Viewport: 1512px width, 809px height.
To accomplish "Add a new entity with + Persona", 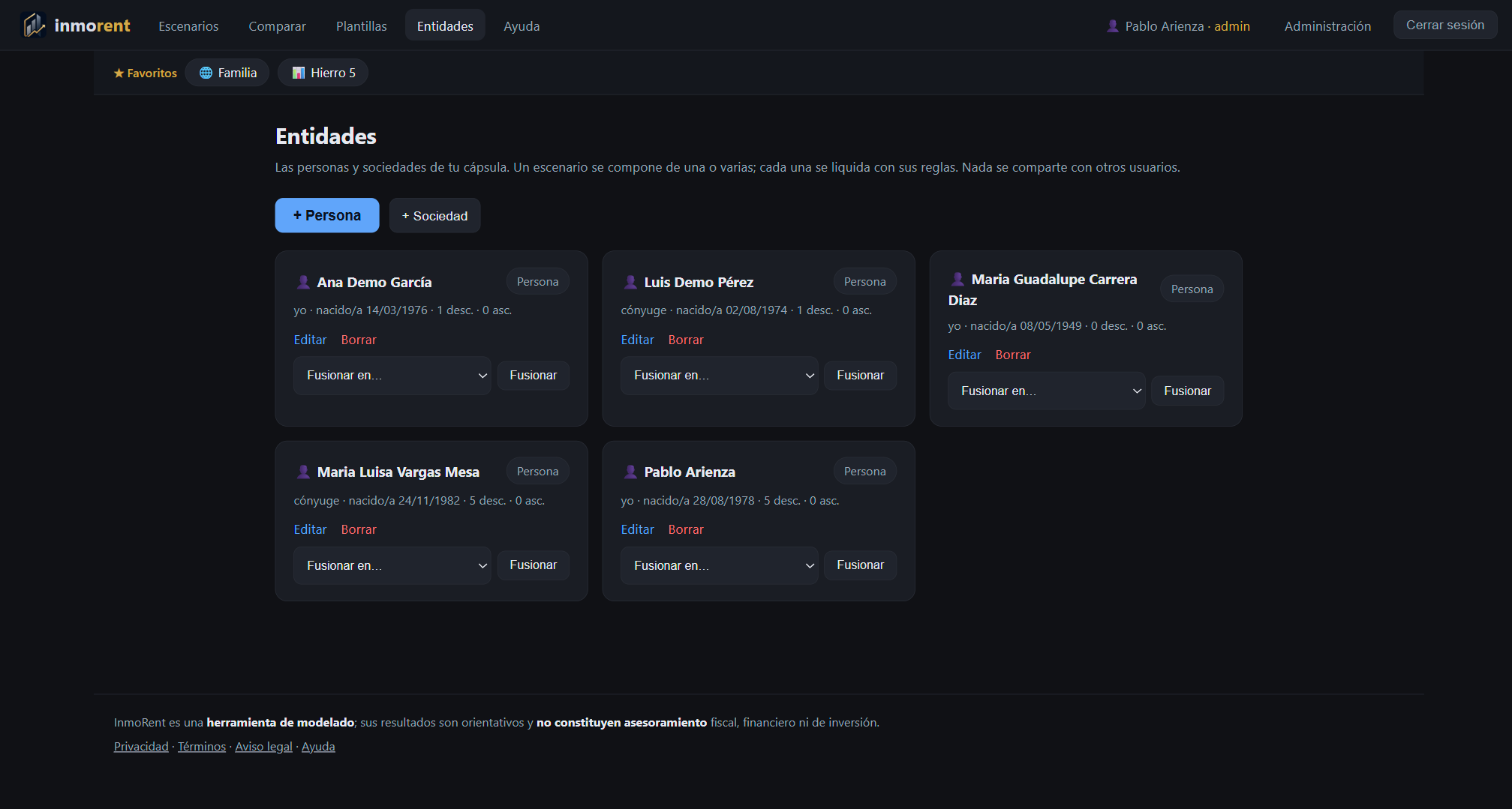I will pyautogui.click(x=327, y=215).
